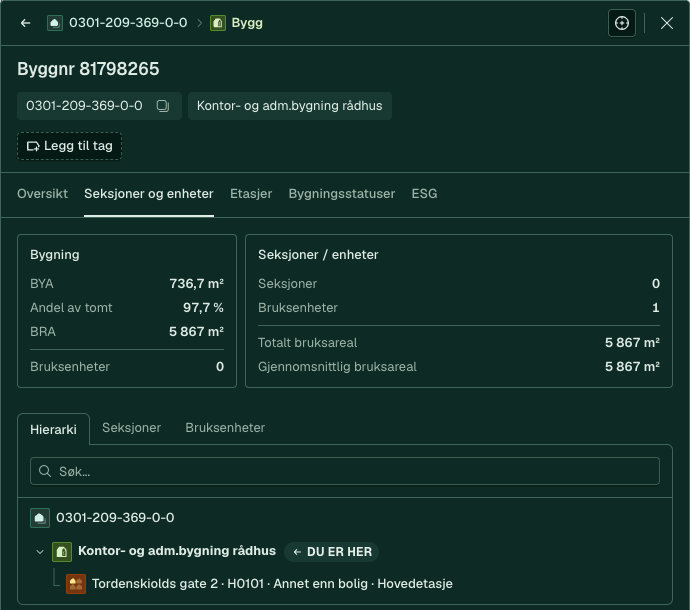
Task: Open the Bruksenheter sub-tab
Action: click(225, 428)
